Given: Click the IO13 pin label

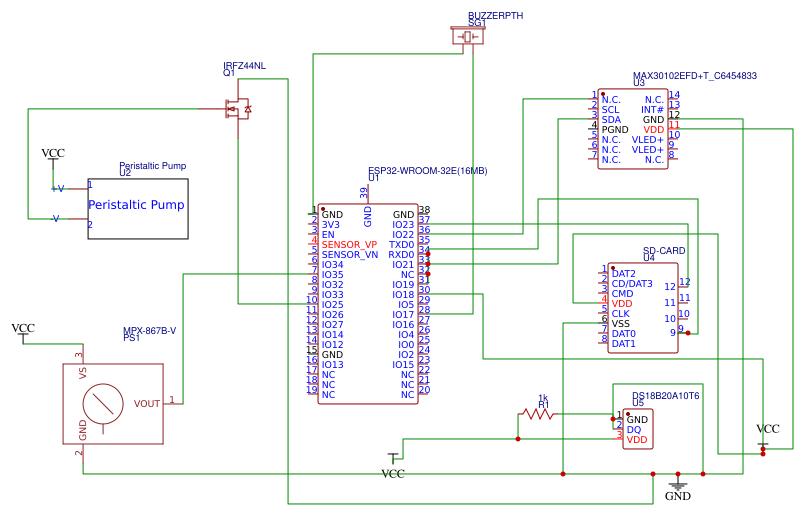Looking at the screenshot, I should [x=332, y=365].
